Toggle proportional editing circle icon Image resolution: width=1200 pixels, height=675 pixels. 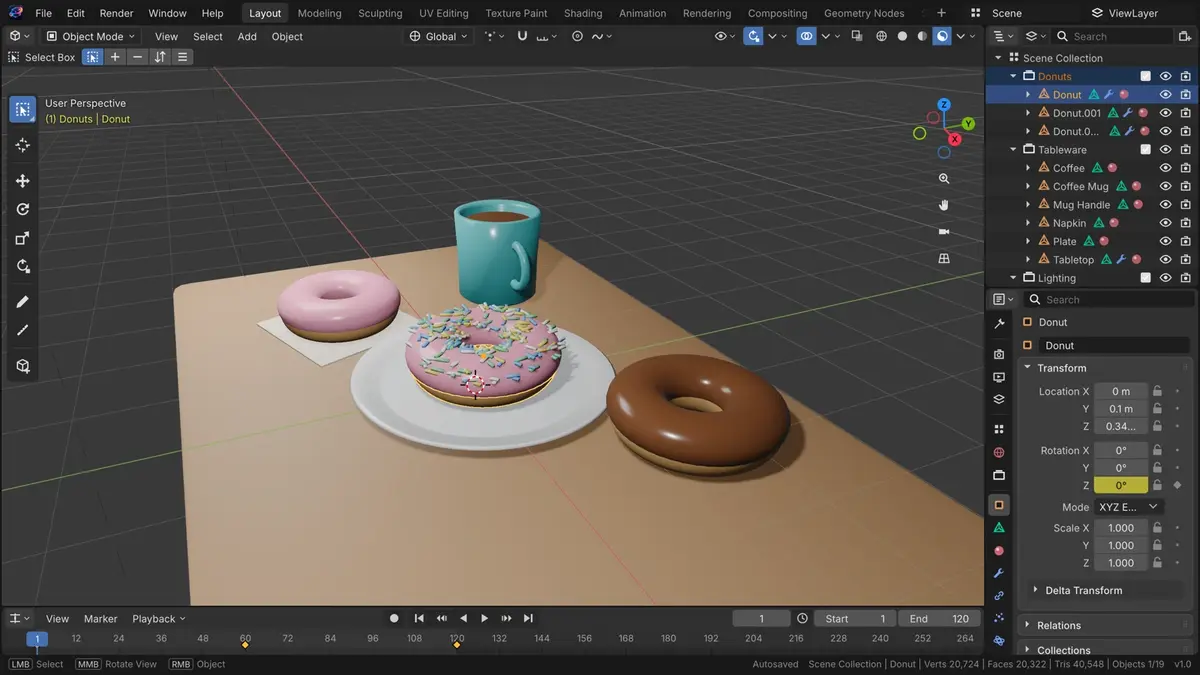click(x=577, y=36)
